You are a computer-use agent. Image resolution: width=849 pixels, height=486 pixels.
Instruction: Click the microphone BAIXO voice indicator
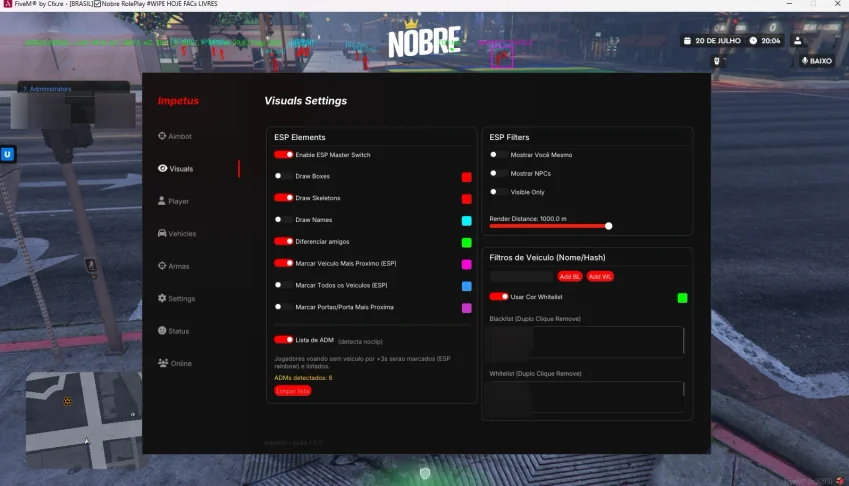click(817, 61)
